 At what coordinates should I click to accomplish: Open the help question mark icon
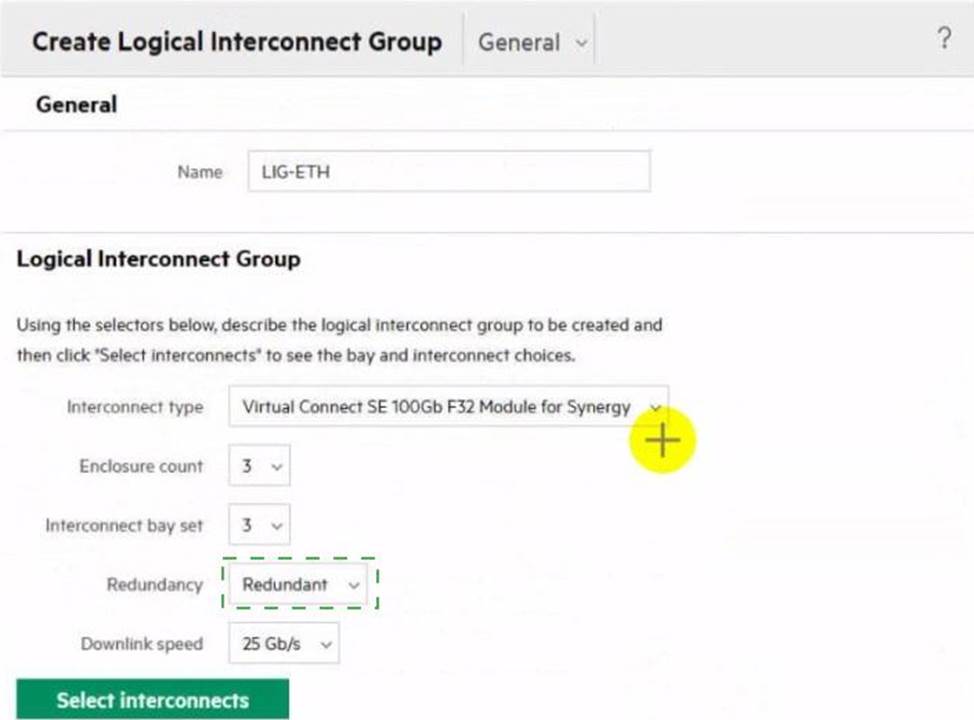tap(943, 40)
